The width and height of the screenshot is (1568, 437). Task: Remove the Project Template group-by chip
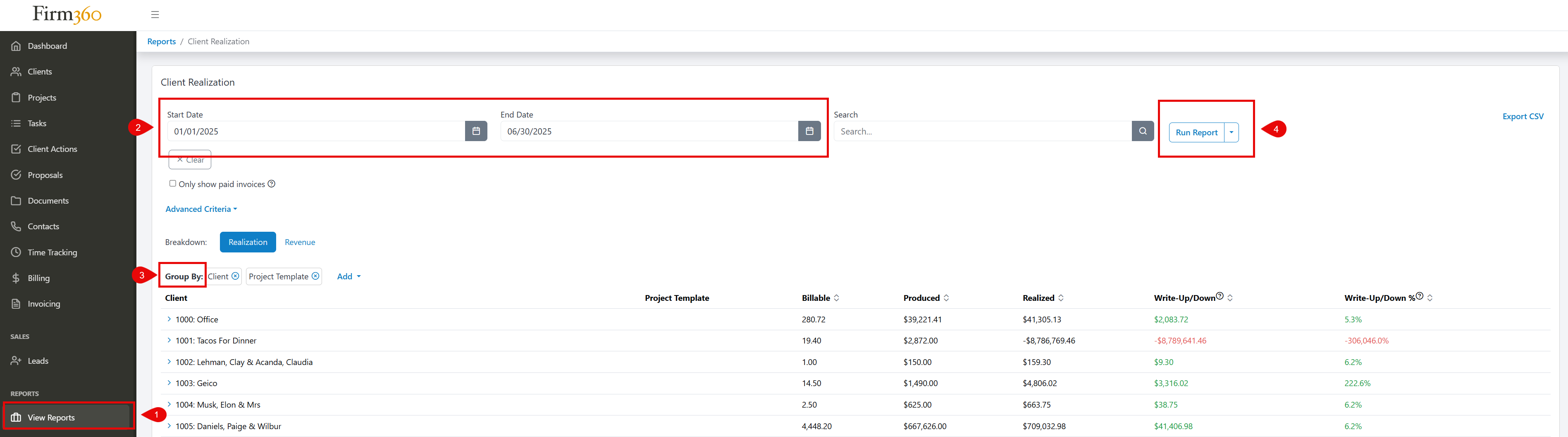(315, 276)
